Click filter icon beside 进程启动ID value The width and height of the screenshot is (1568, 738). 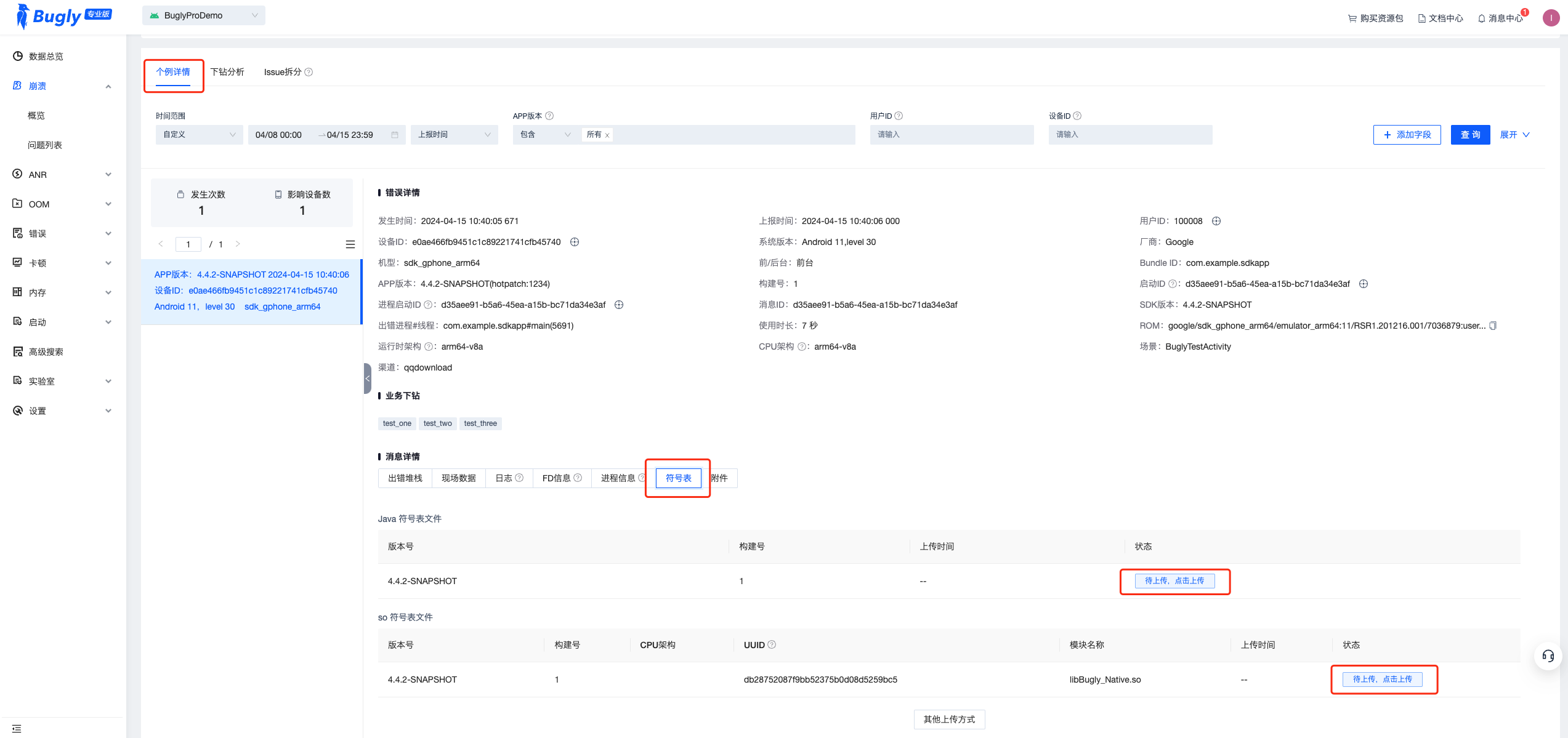[x=620, y=305]
